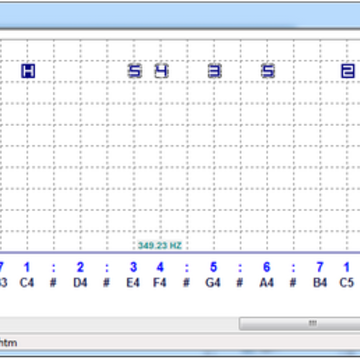
Task: Select the H note marker above C4
Action: [28, 71]
